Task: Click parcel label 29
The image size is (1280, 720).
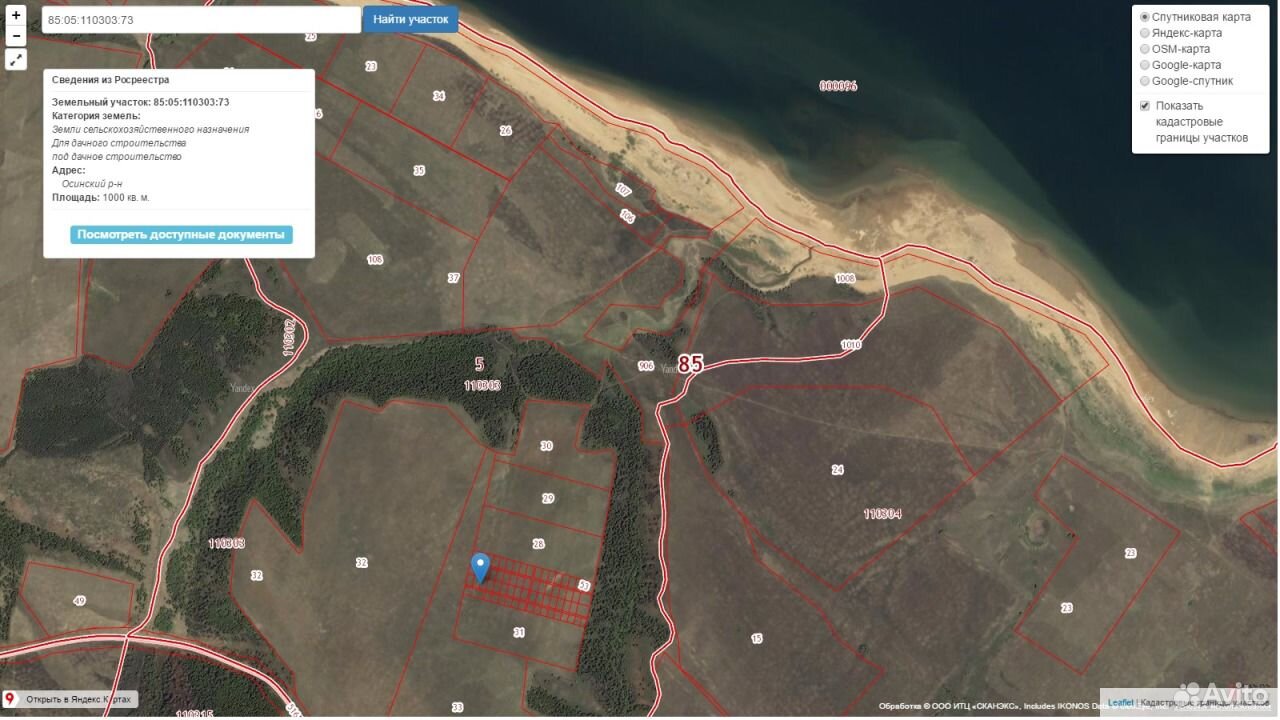Action: [548, 498]
